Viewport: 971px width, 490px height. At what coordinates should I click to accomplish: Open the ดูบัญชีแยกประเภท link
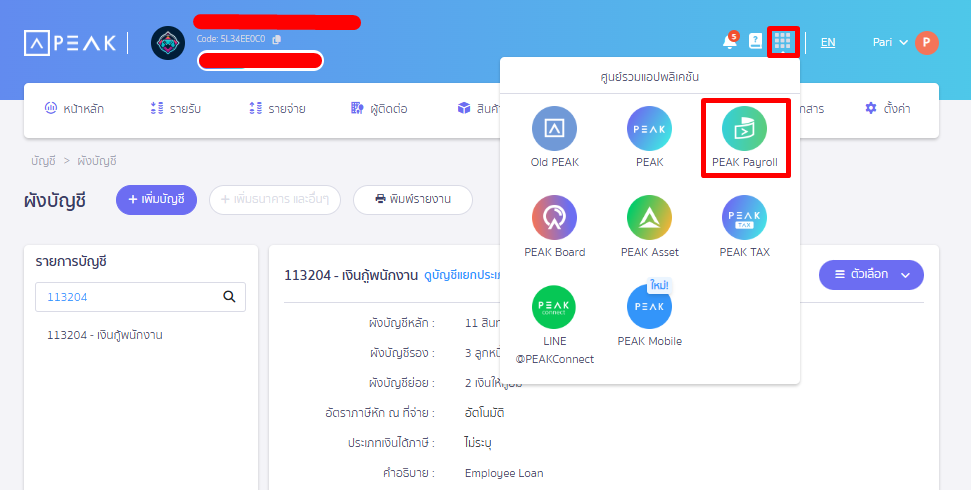coord(463,275)
